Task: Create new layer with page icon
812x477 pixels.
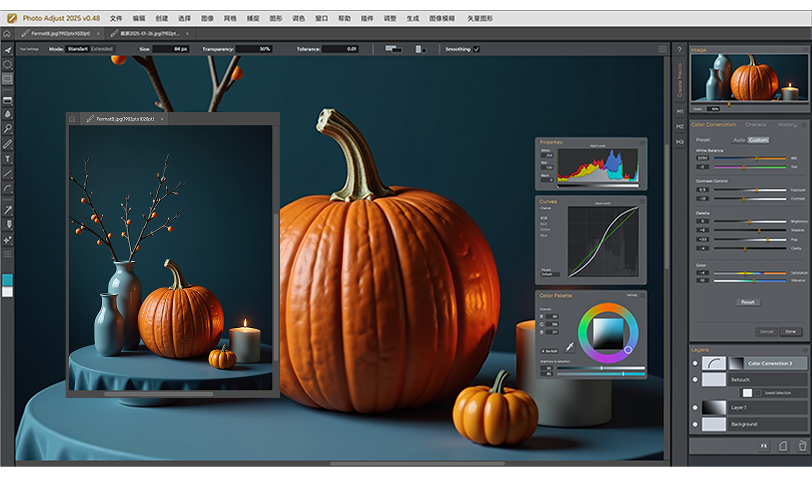Action: click(785, 445)
